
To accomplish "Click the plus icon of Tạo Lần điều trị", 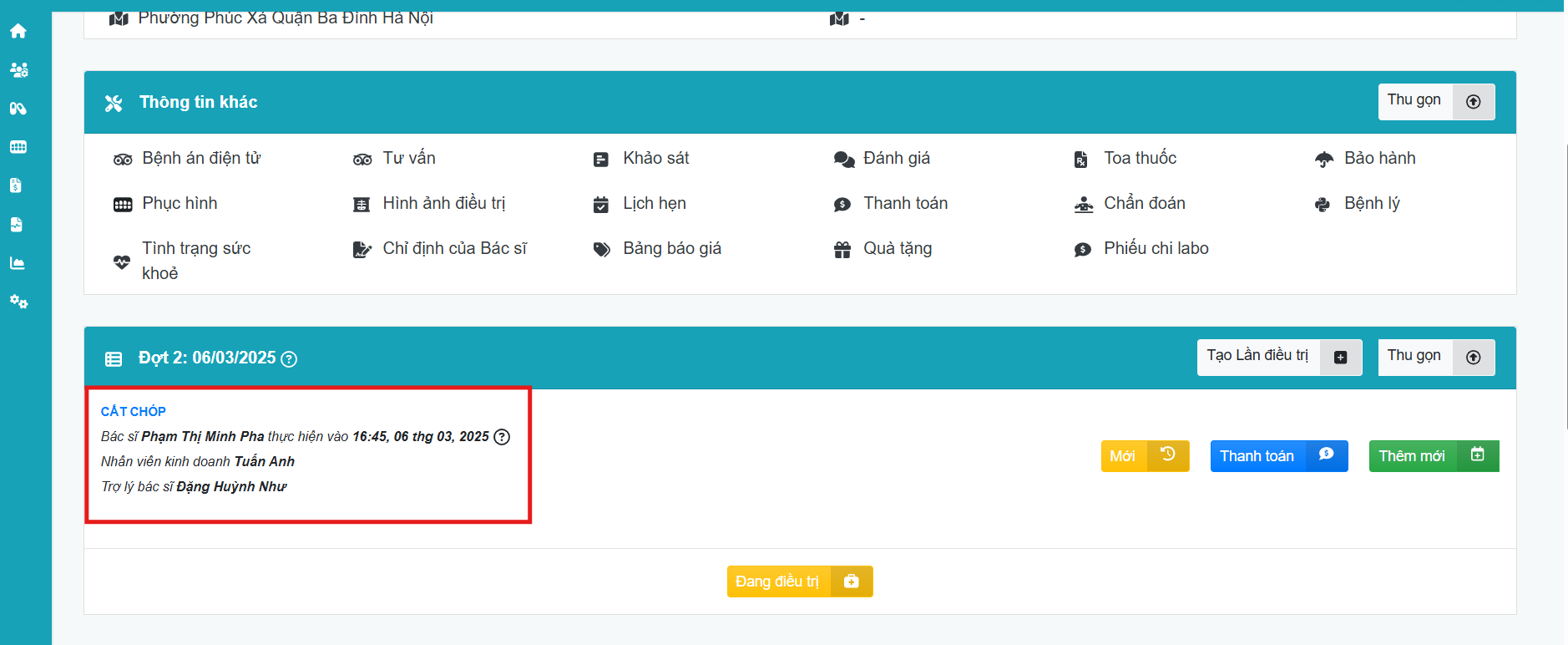I will click(x=1340, y=358).
